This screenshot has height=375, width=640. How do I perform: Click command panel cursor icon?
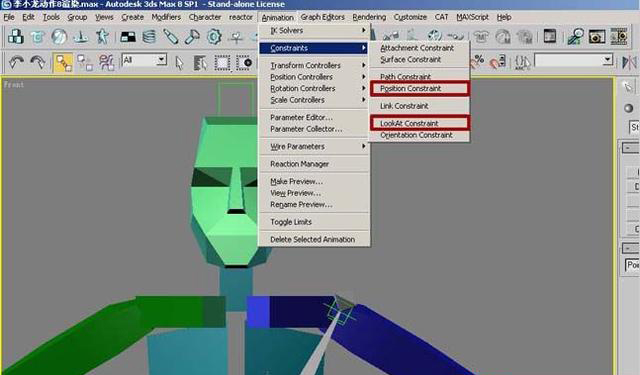(x=628, y=87)
